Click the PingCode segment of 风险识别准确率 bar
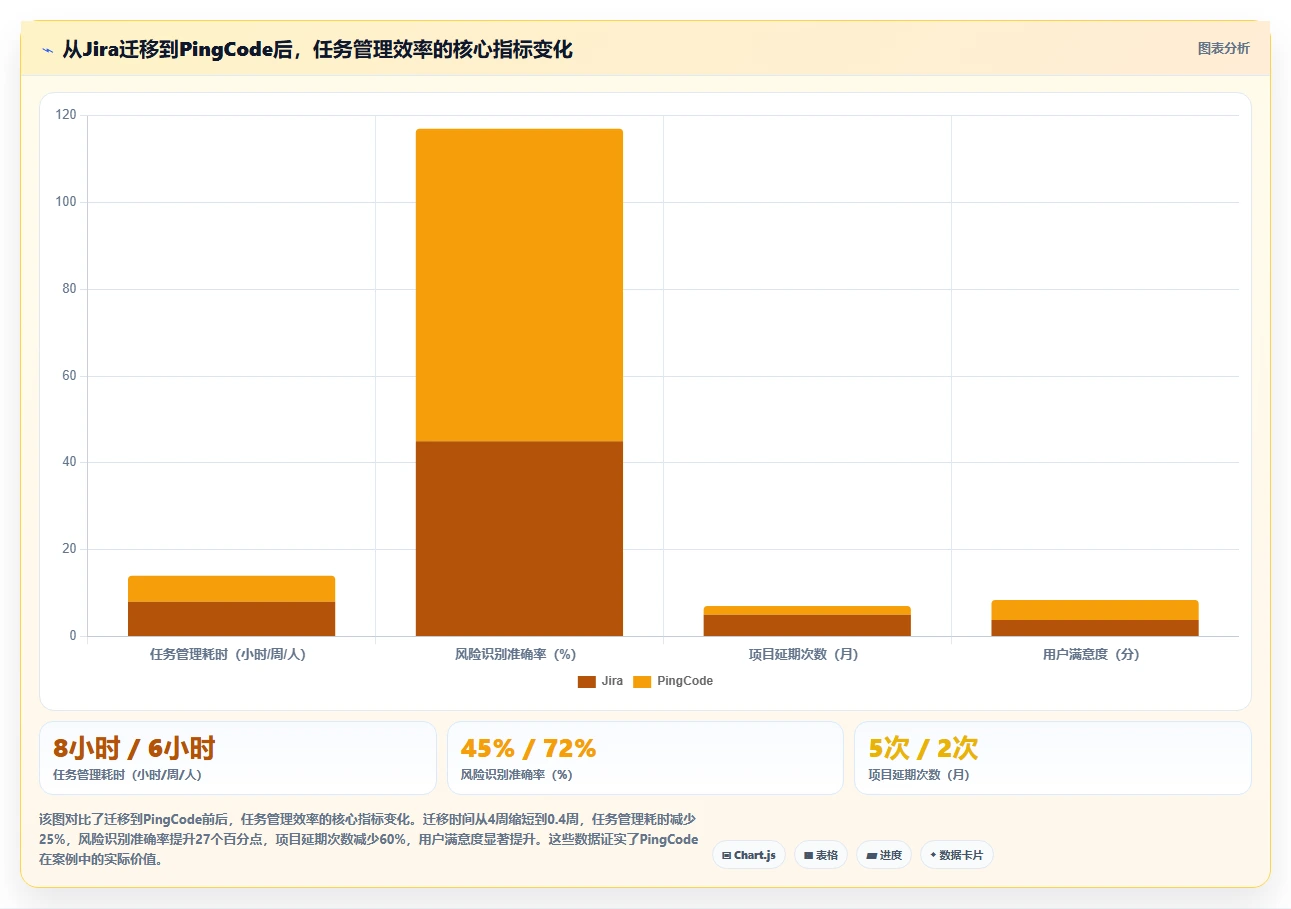Image resolution: width=1291 pixels, height=909 pixels. 519,285
